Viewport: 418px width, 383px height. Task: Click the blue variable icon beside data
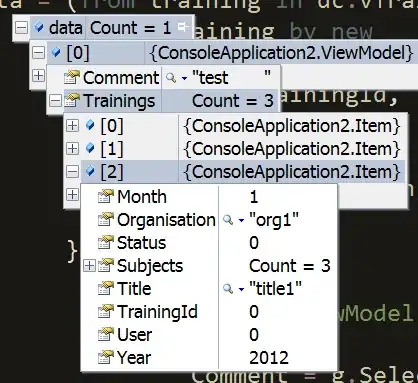pyautogui.click(x=39, y=27)
